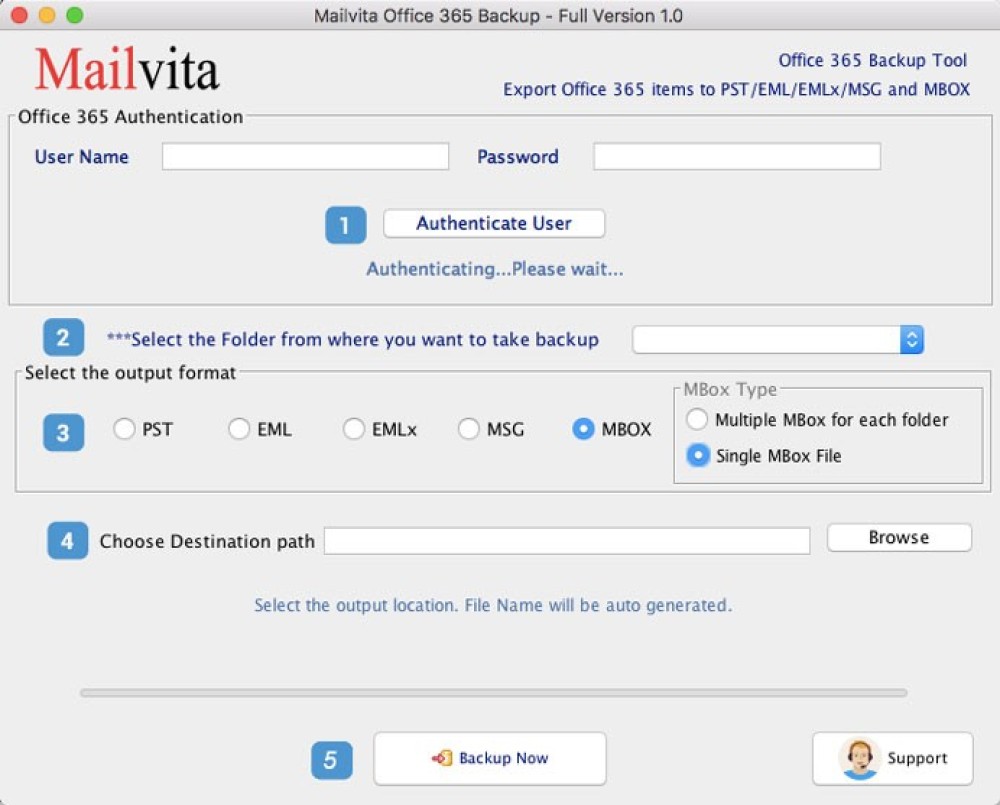Enable Multiple MBox for each folder
This screenshot has height=805, width=1000.
click(697, 420)
